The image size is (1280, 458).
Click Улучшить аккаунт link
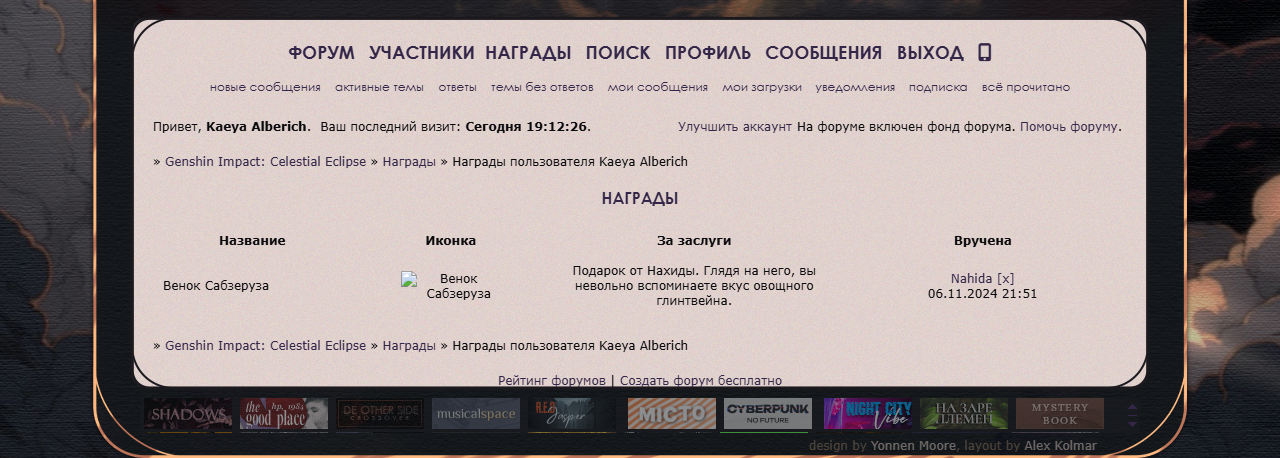click(735, 127)
